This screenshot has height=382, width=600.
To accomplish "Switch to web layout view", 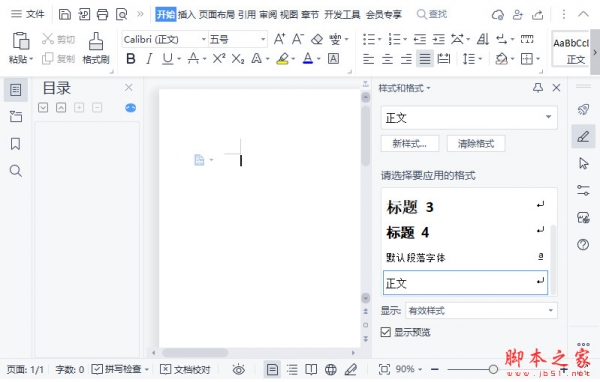I will (x=331, y=370).
